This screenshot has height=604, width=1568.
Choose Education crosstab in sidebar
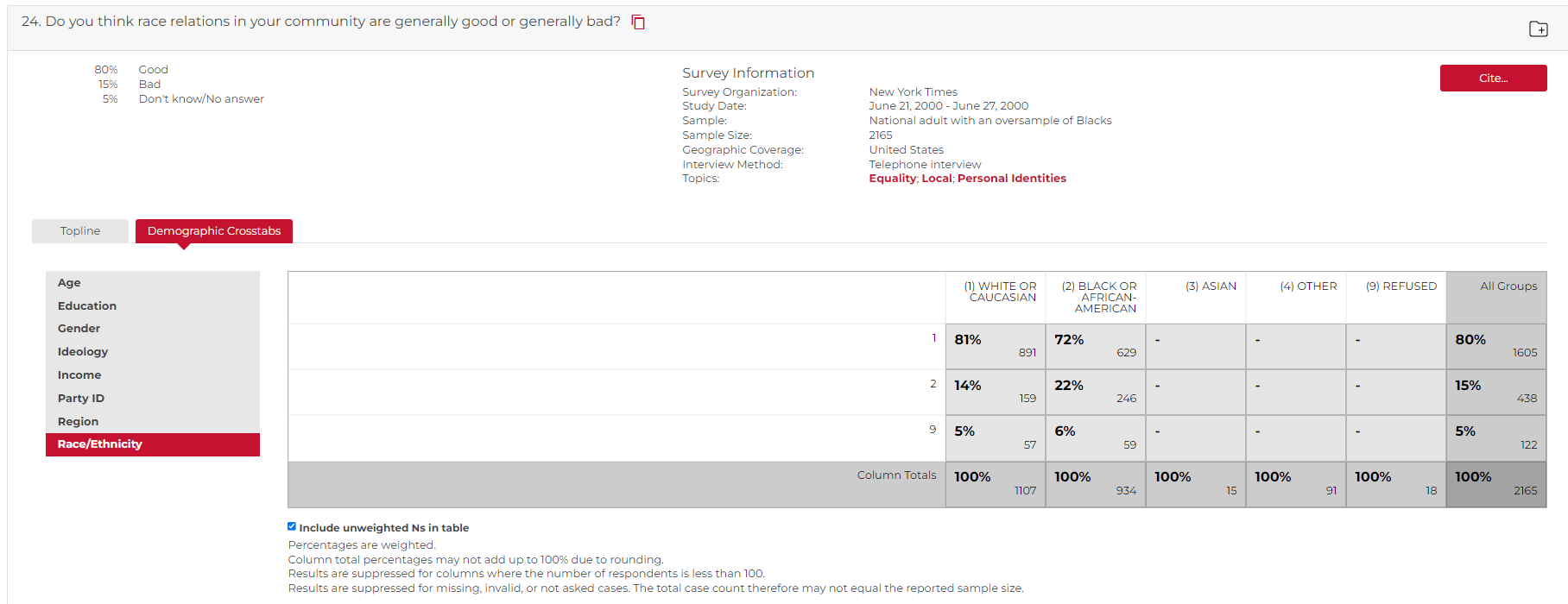(x=87, y=306)
